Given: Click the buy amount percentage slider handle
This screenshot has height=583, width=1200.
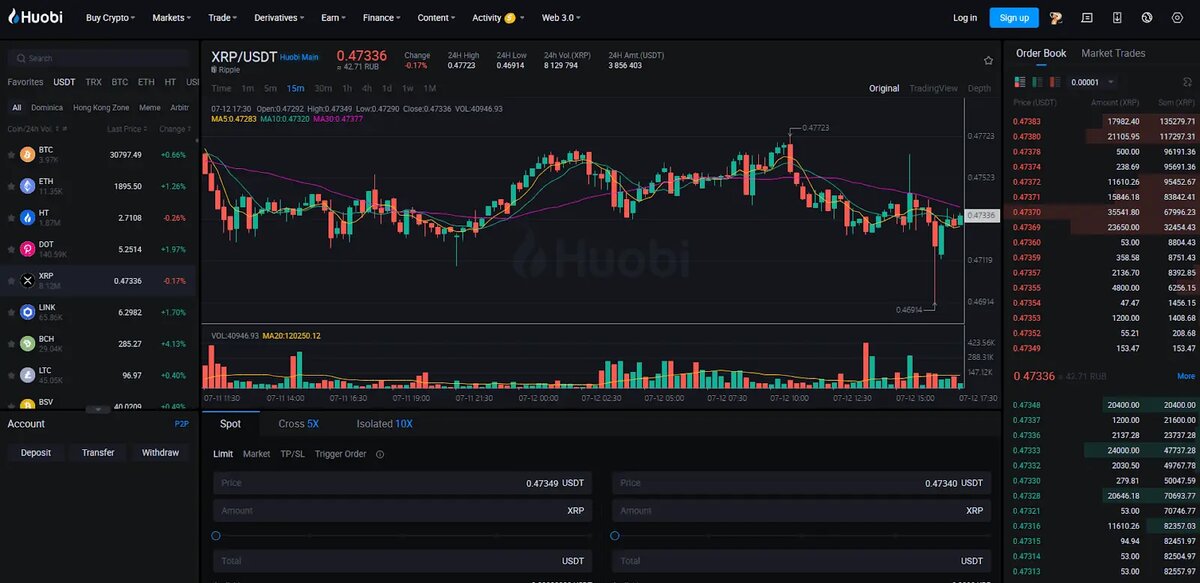Looking at the screenshot, I should (x=217, y=536).
